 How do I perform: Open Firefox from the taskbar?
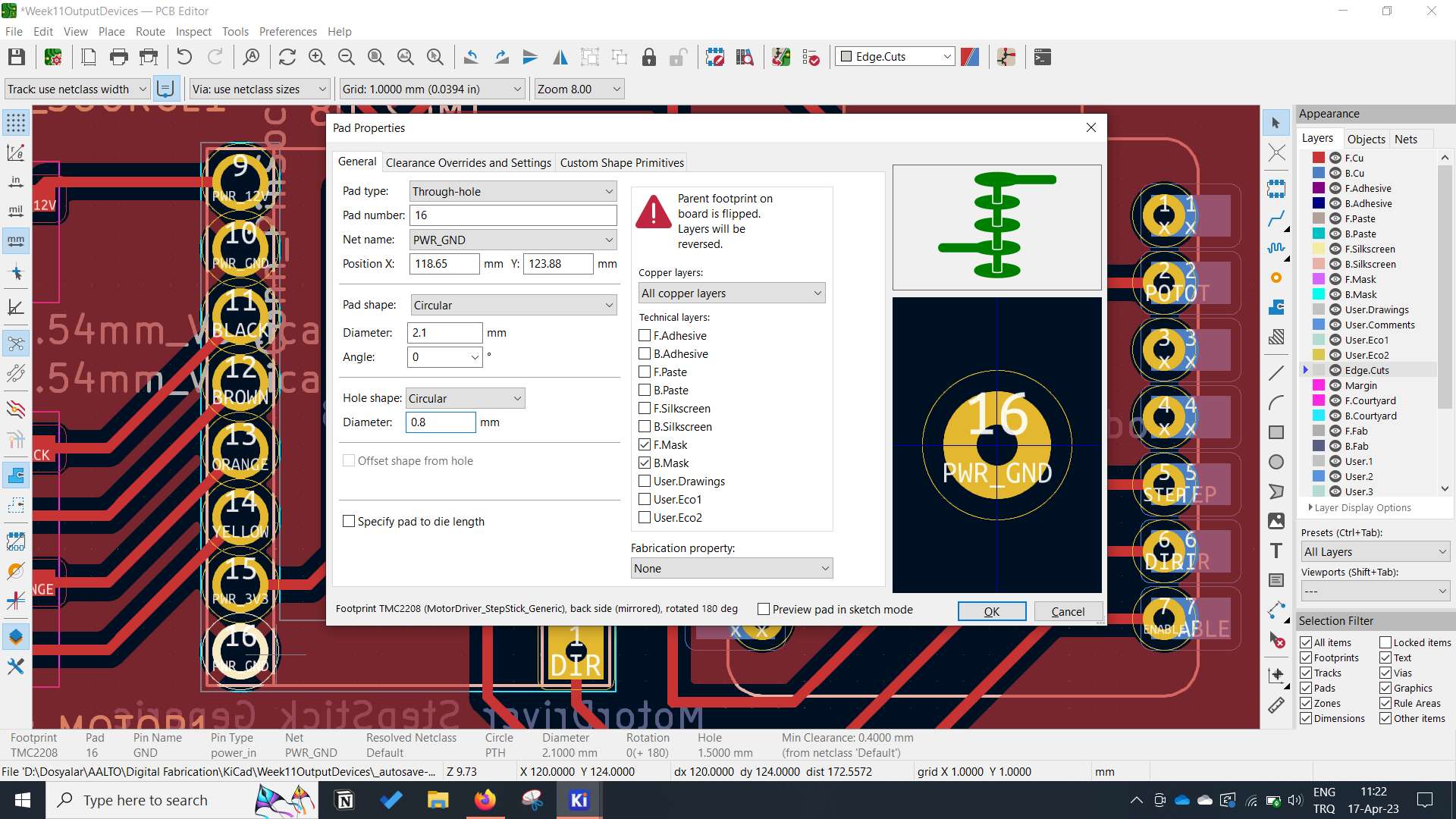[x=485, y=800]
